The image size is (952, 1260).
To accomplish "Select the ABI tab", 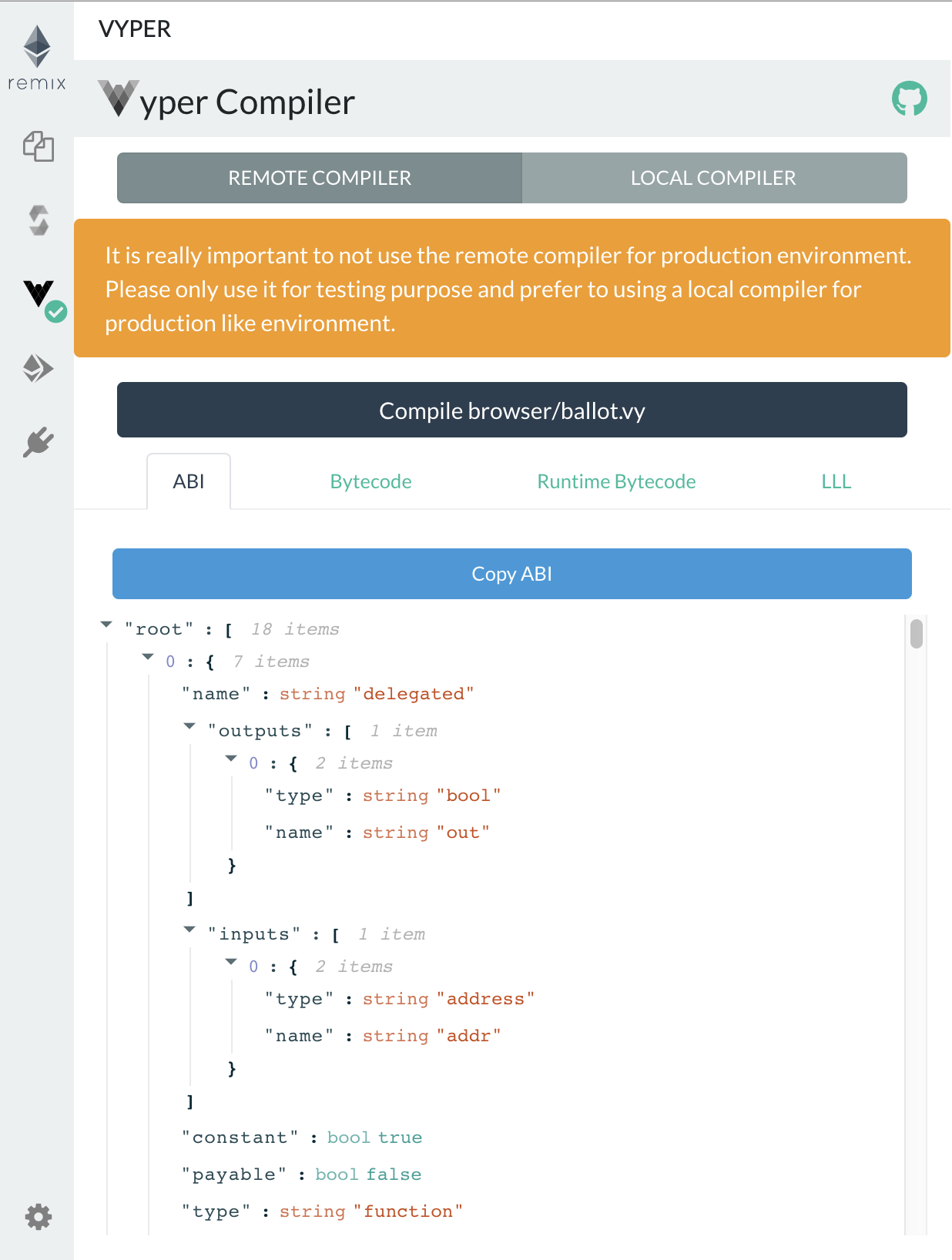I will [x=189, y=481].
